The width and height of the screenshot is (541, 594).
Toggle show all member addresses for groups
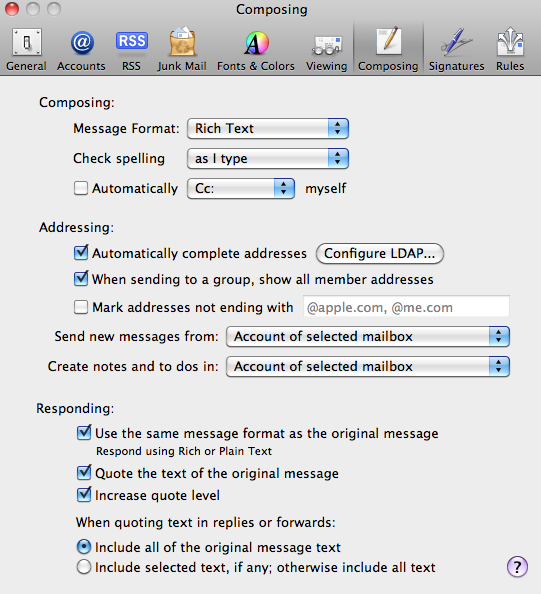point(81,279)
